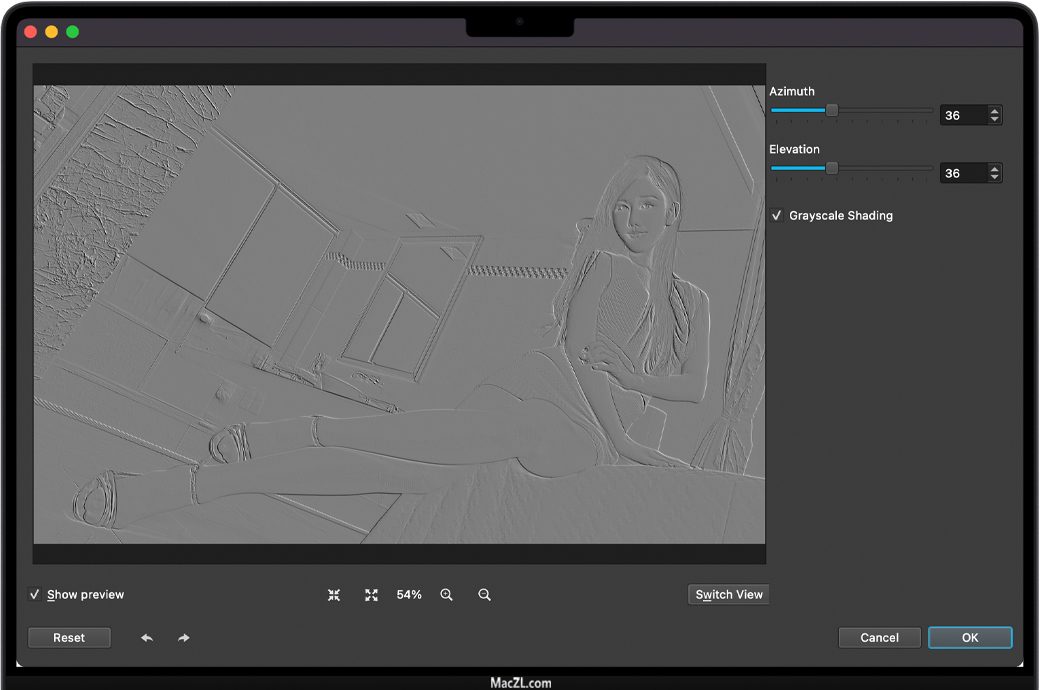The height and width of the screenshot is (690, 1040).
Task: Click the Elevation value input field
Action: tap(962, 174)
